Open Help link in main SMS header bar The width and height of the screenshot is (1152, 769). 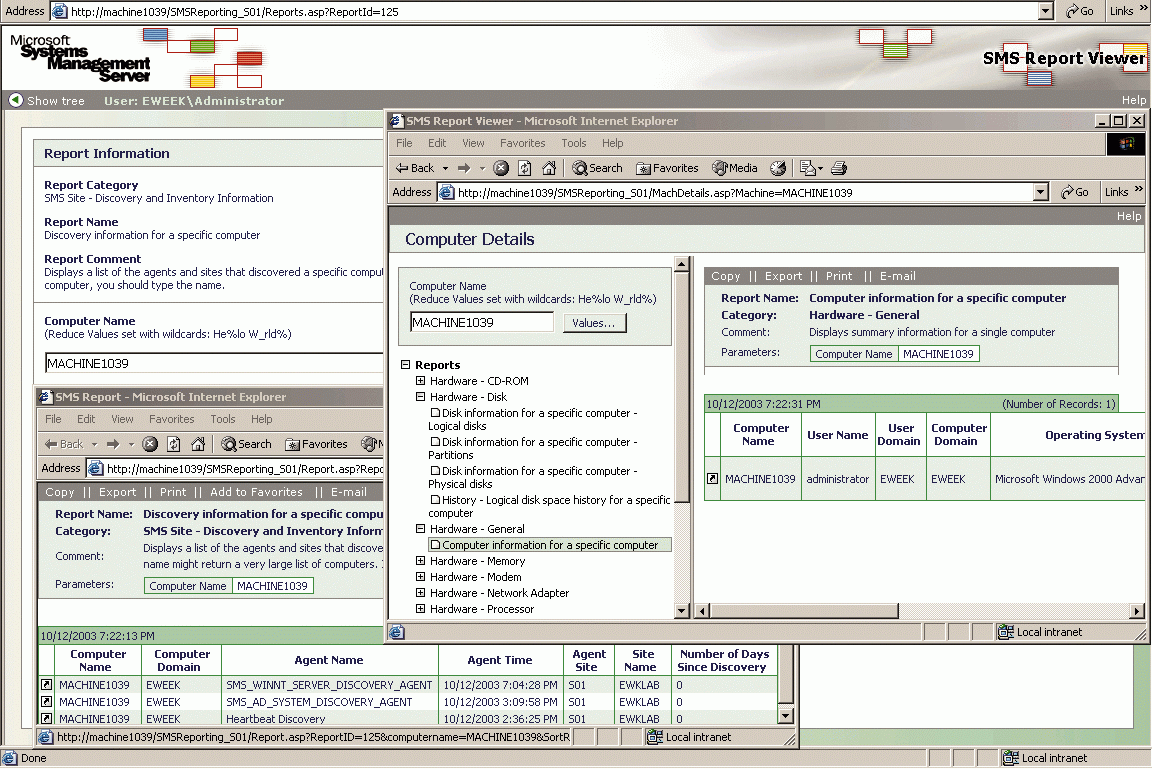coord(1134,100)
